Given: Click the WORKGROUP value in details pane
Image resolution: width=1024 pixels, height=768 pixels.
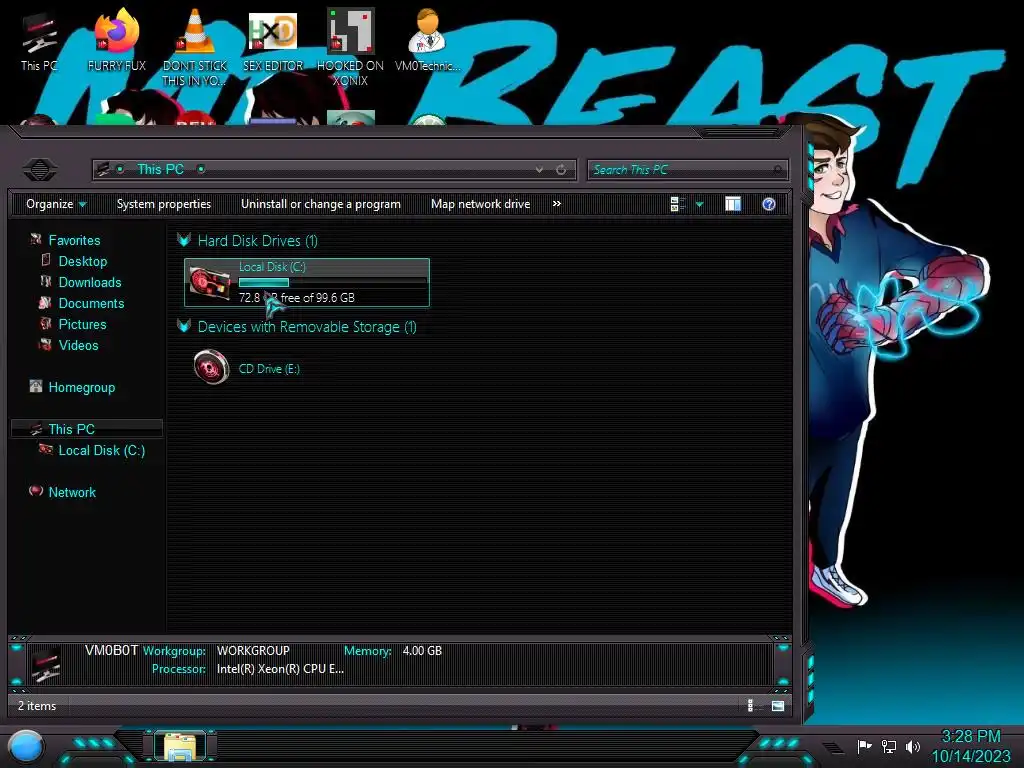Looking at the screenshot, I should coord(253,650).
